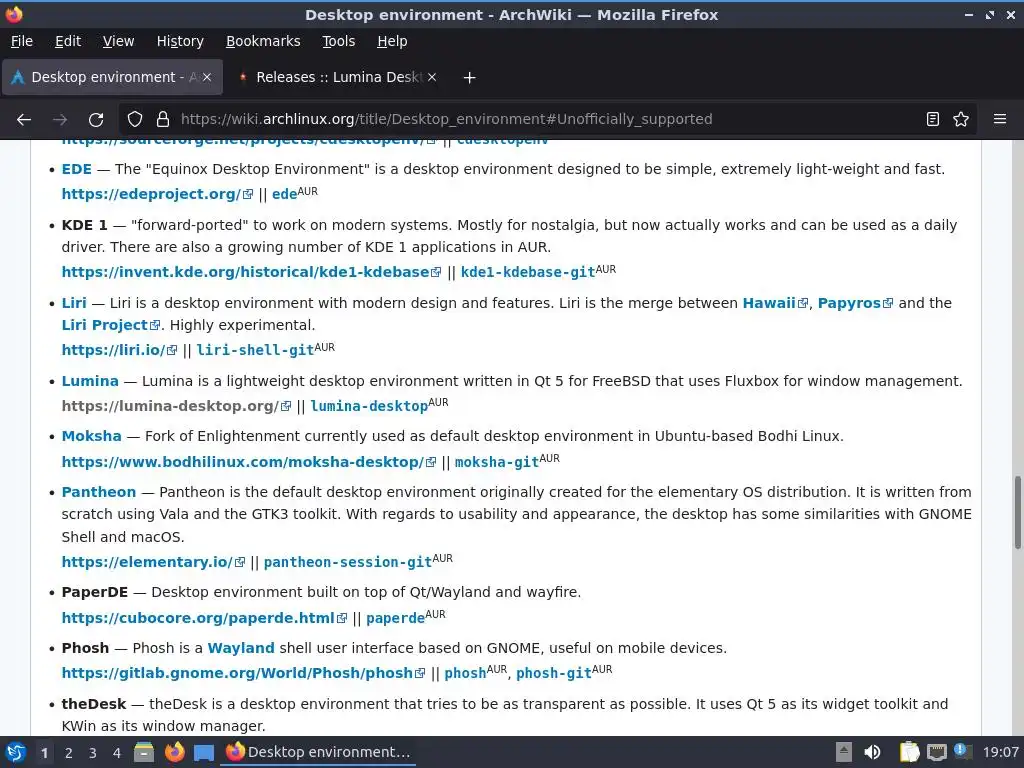Click the clock showing 19:07
Viewport: 1024px width, 768px height.
[x=1000, y=752]
